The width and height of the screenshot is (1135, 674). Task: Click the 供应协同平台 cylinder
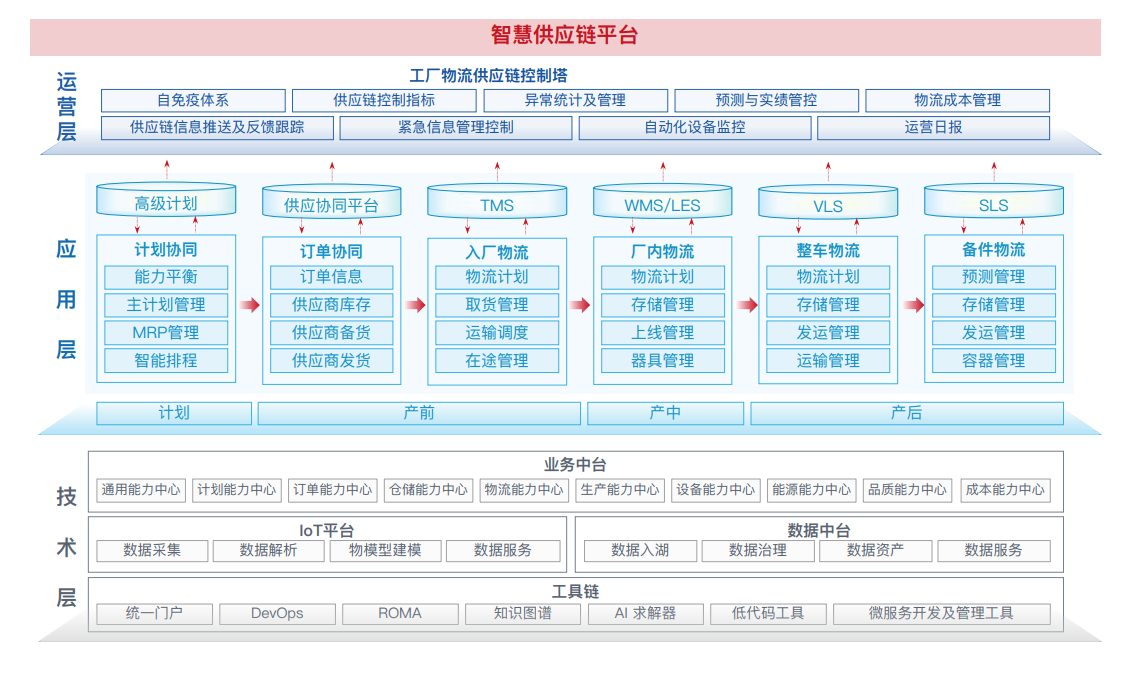coord(332,202)
